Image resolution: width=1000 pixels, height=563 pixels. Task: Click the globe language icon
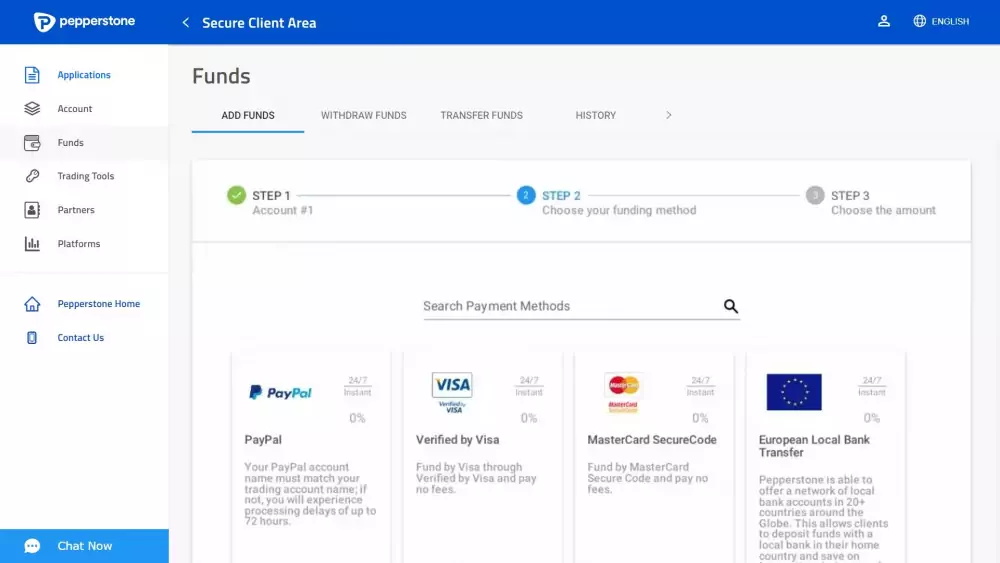tap(919, 21)
